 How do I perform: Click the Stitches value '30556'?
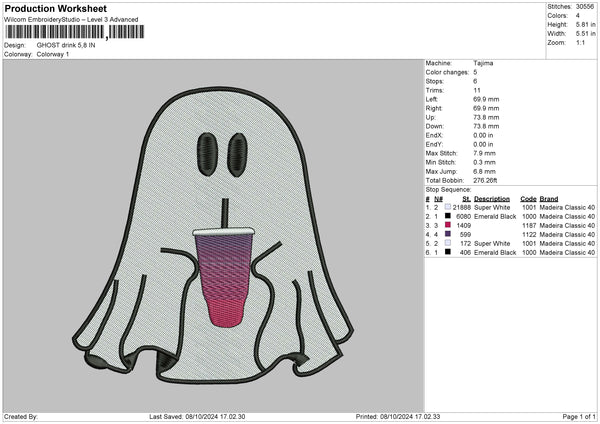585,7
